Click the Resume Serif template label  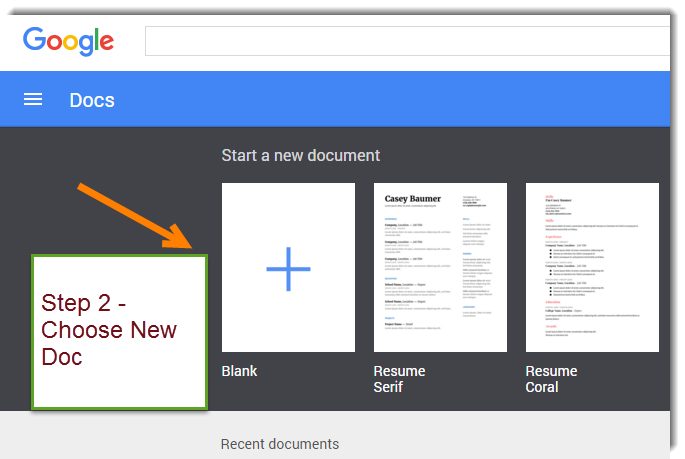399,379
